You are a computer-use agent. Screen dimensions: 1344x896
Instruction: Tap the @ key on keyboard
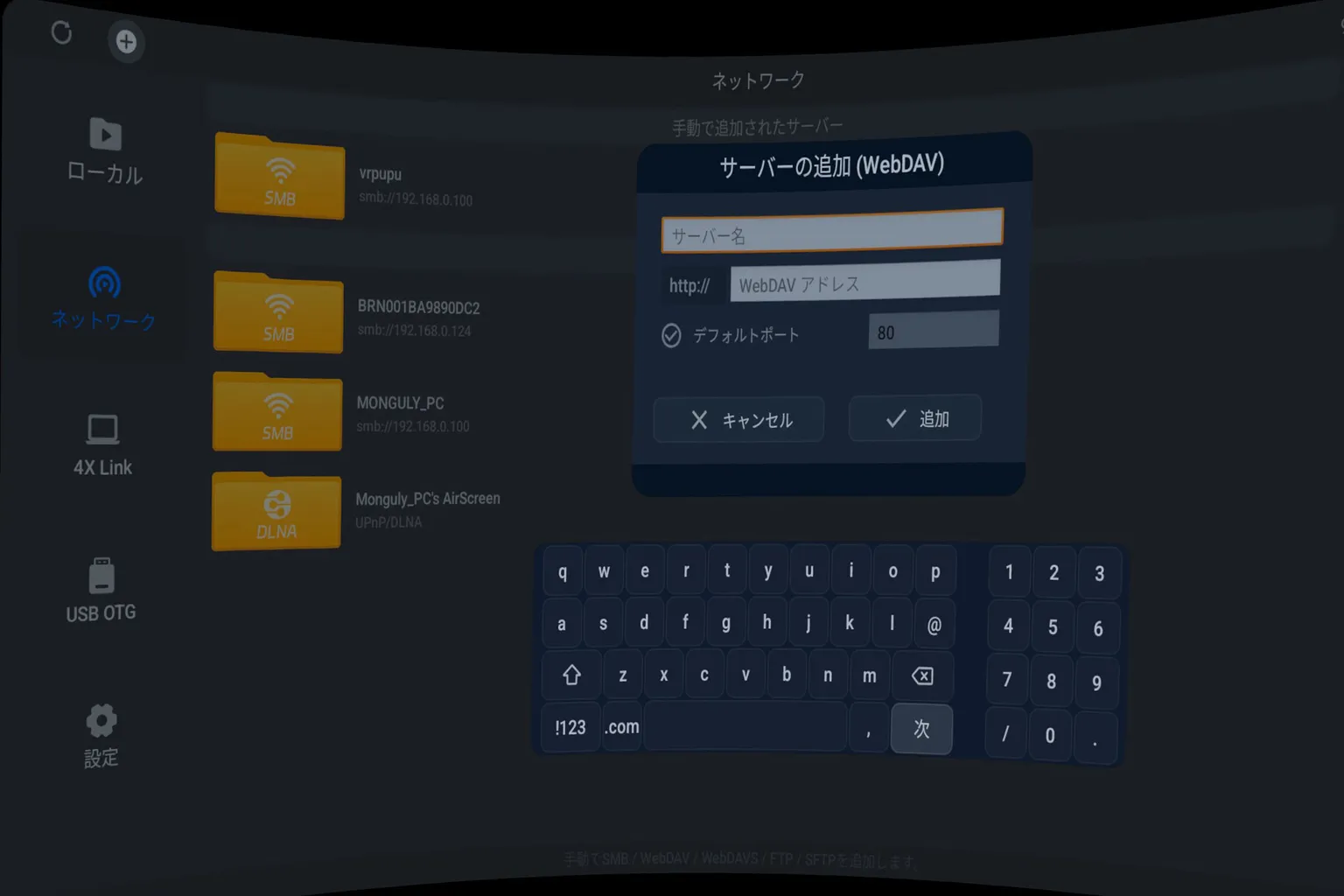coord(934,625)
